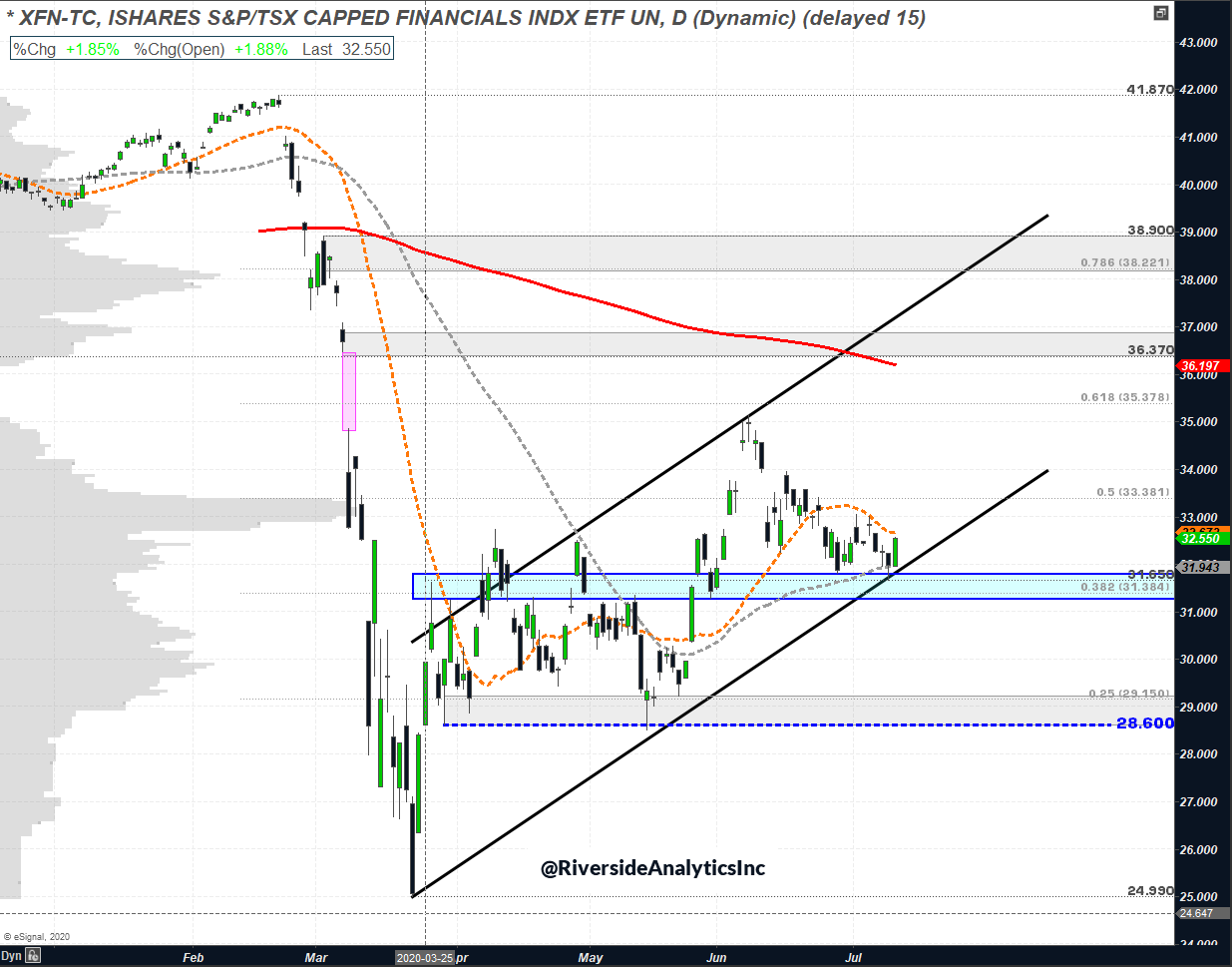Click the blue 28.600 support level label
The height and width of the screenshot is (967, 1232).
(x=1144, y=724)
